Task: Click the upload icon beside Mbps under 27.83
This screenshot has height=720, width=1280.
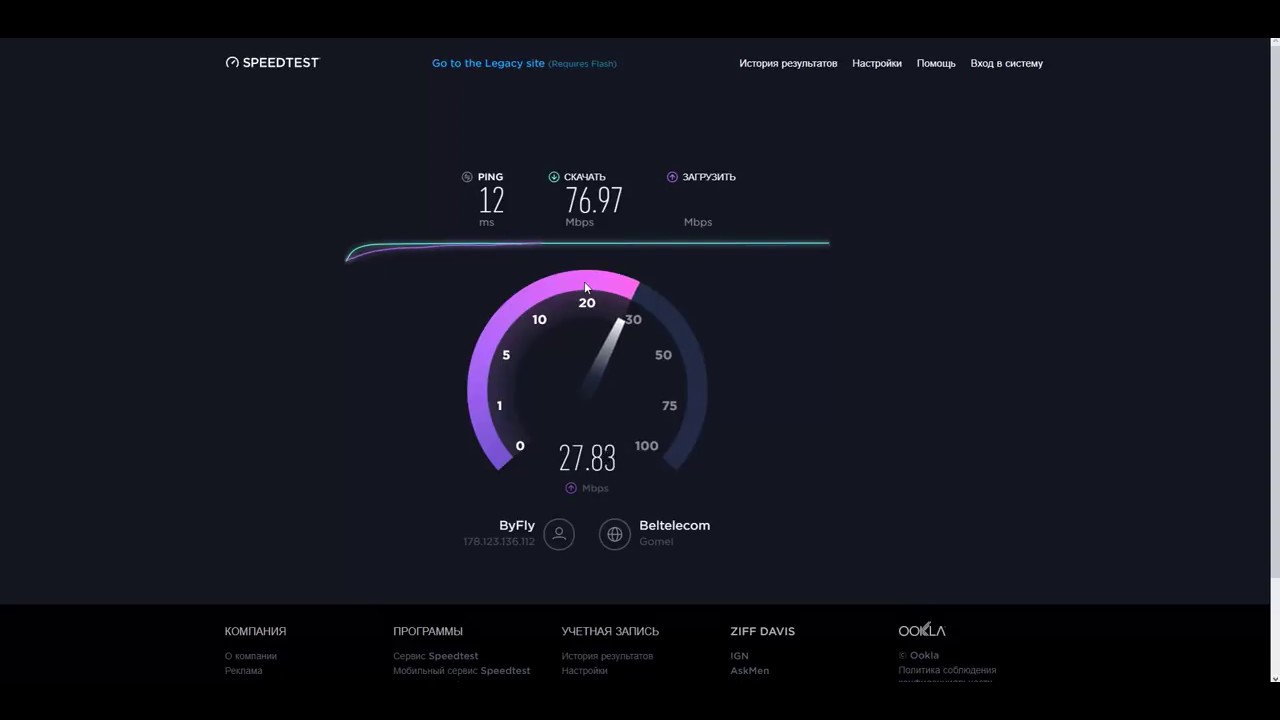Action: click(571, 488)
